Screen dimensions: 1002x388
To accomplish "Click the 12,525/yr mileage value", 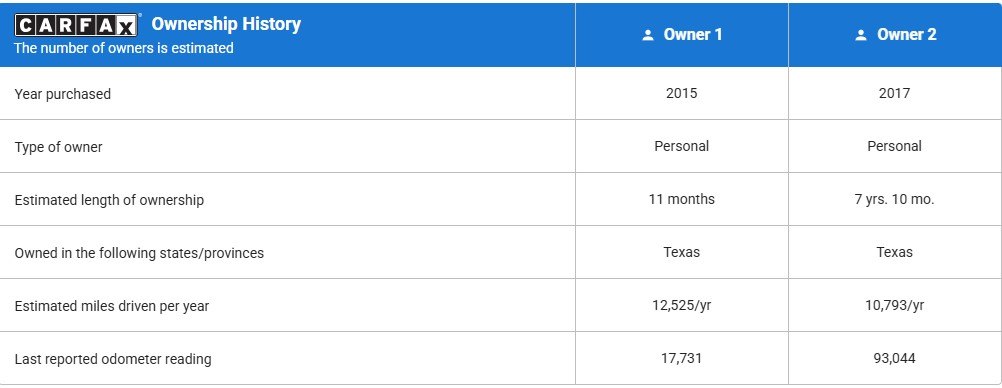I will tap(681, 306).
